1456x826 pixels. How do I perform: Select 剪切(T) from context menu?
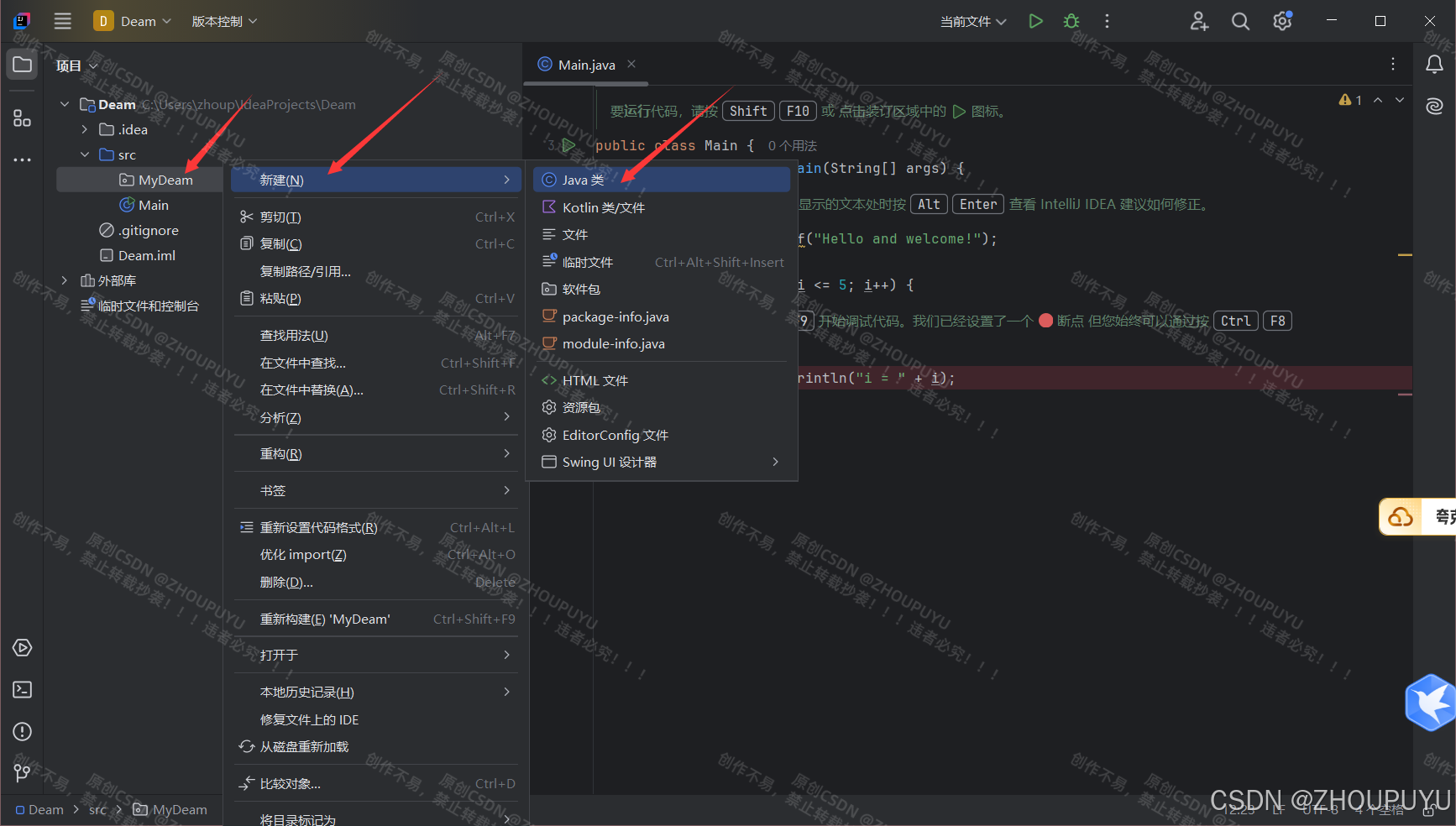(x=376, y=217)
